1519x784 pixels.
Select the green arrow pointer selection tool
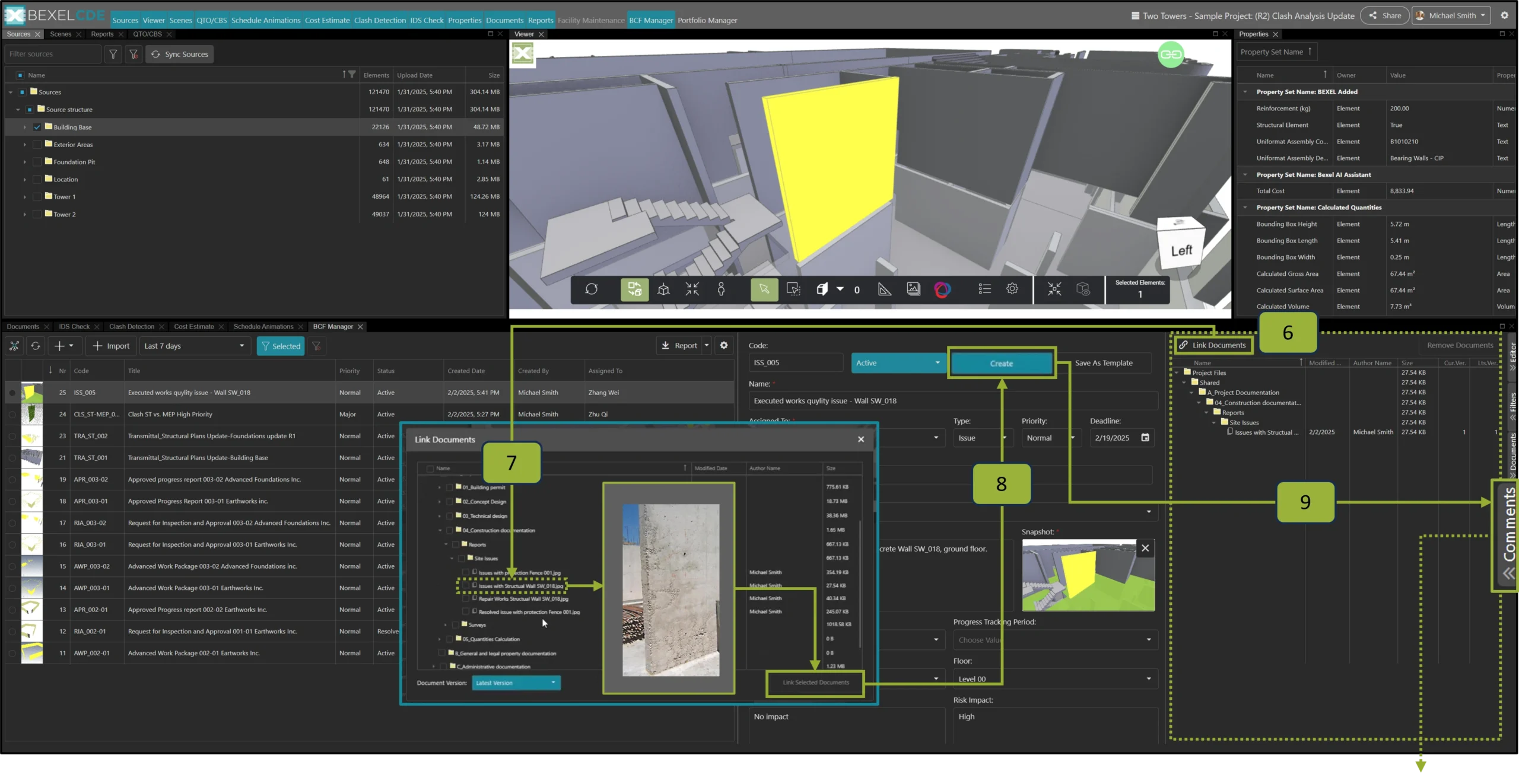[764, 289]
